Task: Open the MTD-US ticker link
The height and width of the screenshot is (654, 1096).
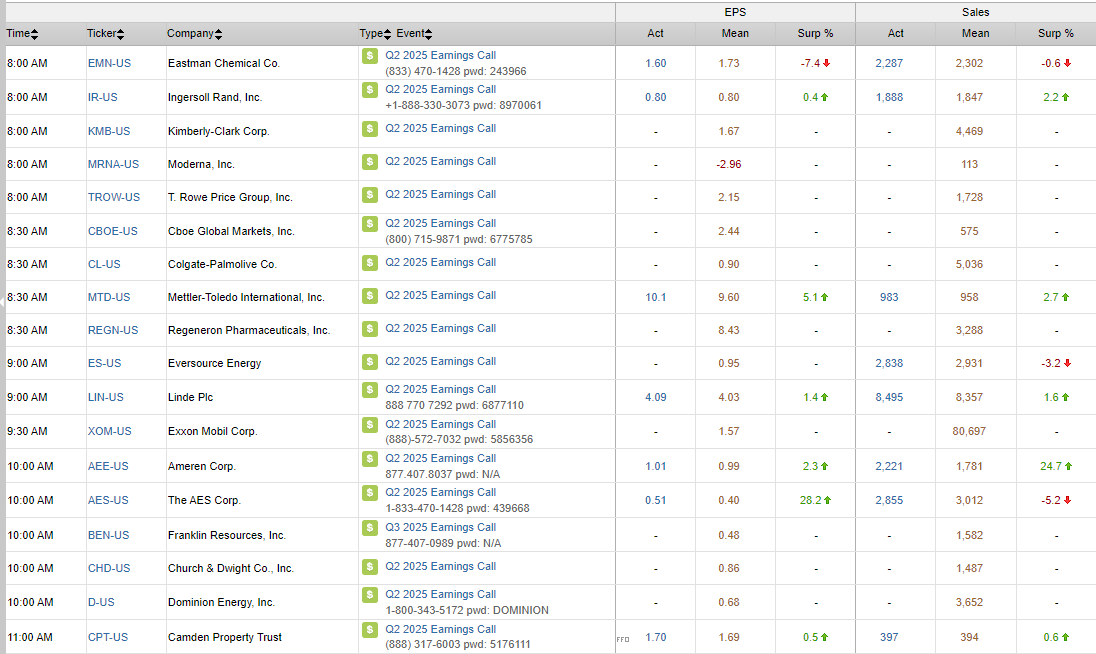Action: 109,297
